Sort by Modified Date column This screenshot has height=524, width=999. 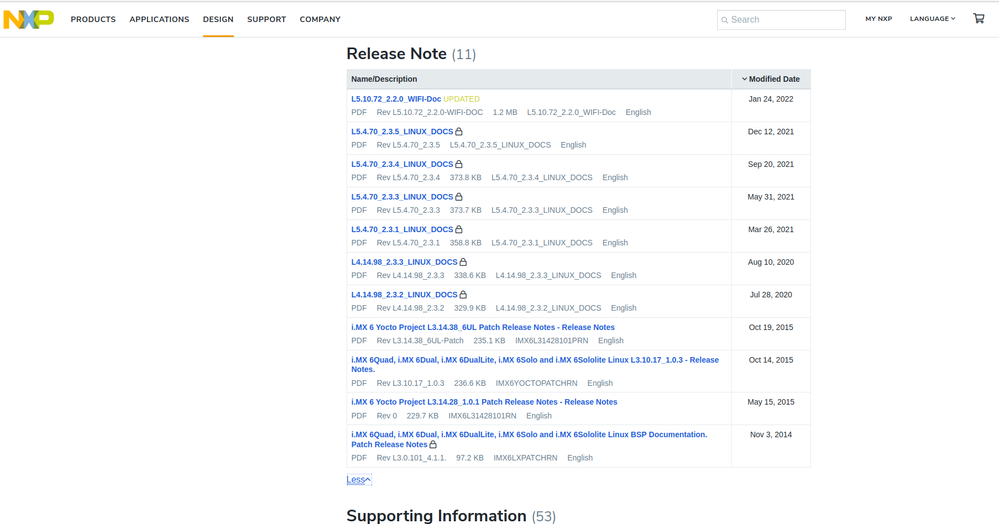770,79
